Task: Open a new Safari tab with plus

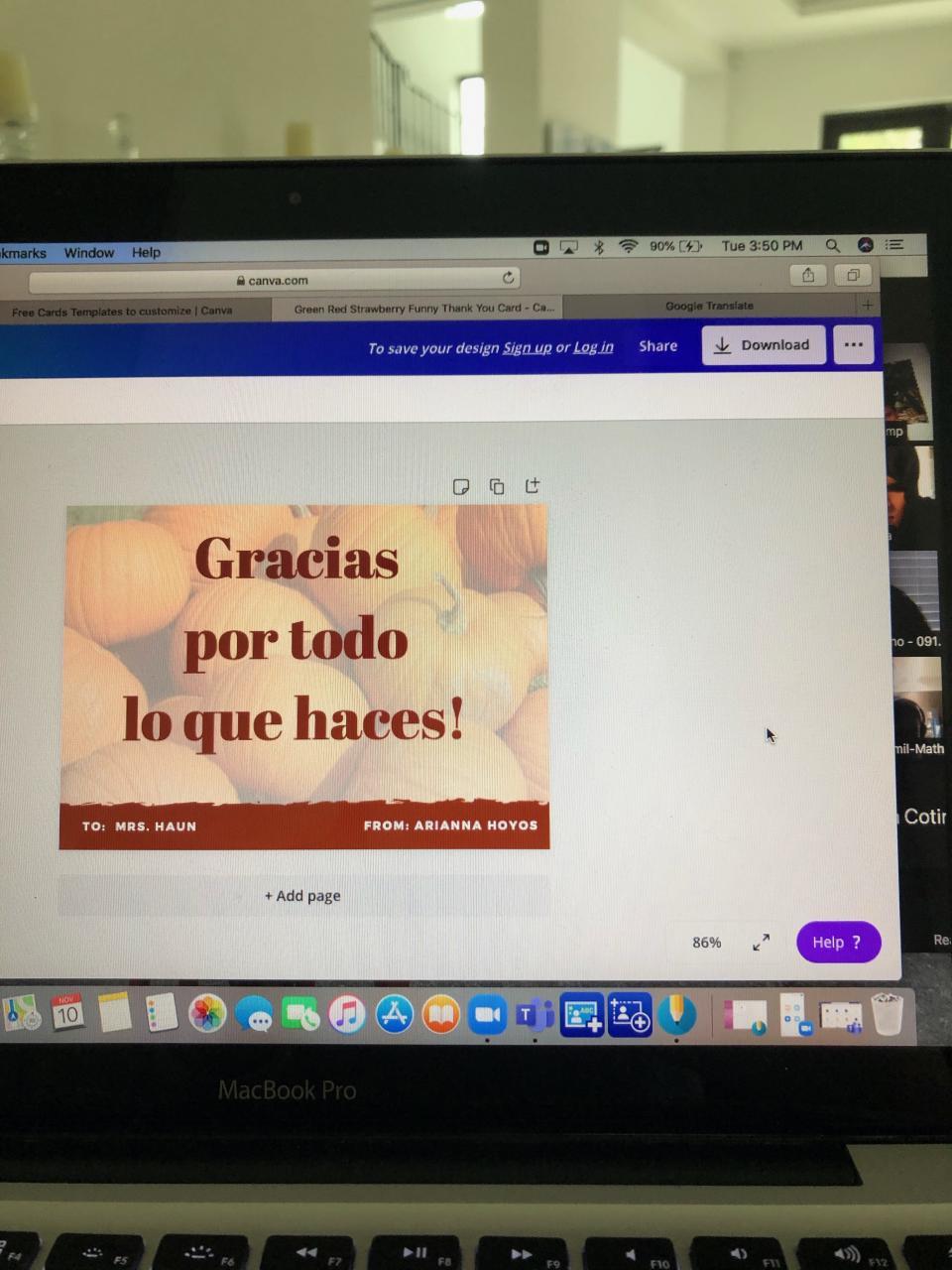Action: pos(867,305)
